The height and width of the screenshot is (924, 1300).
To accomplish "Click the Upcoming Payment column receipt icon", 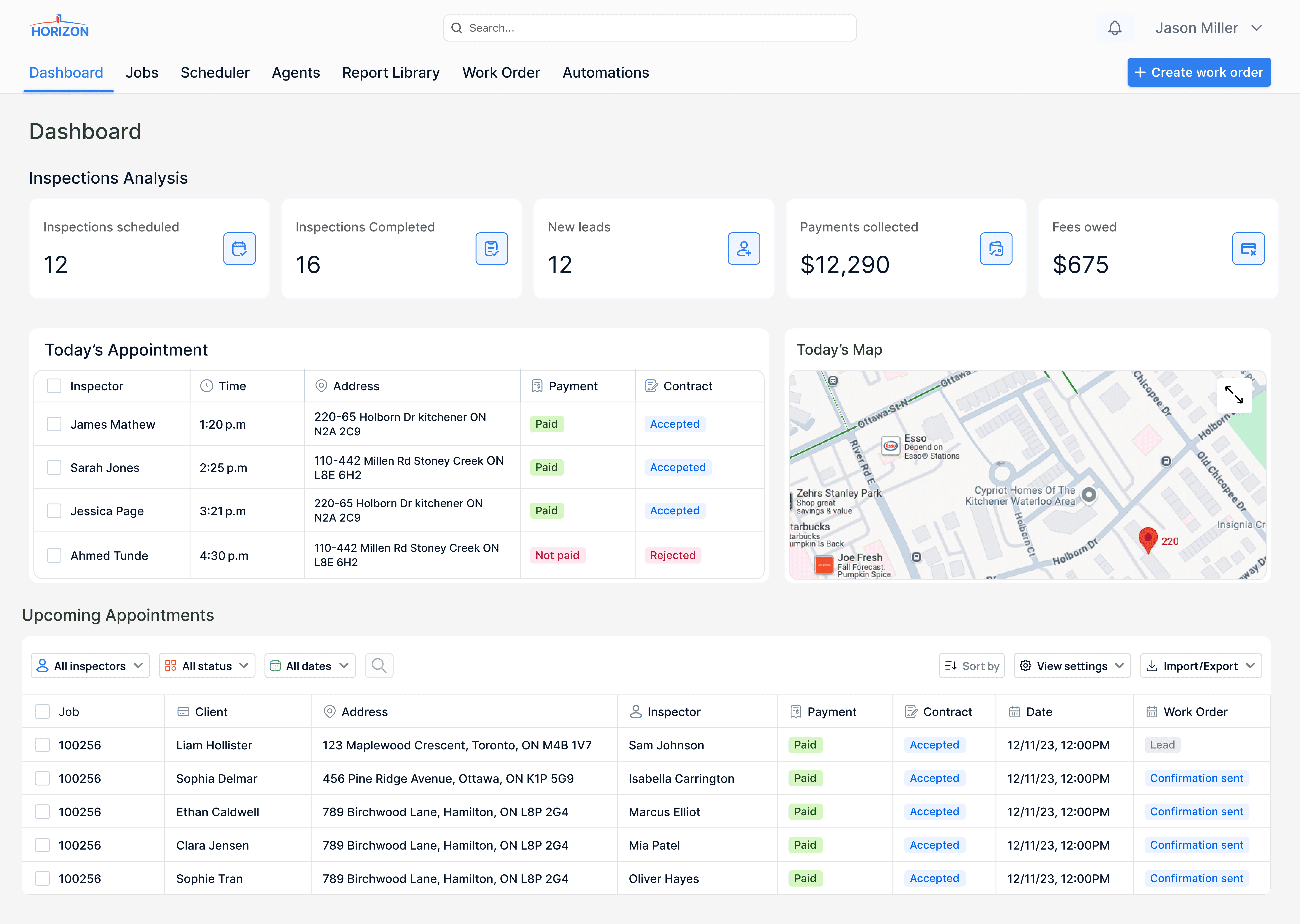I will click(x=796, y=711).
